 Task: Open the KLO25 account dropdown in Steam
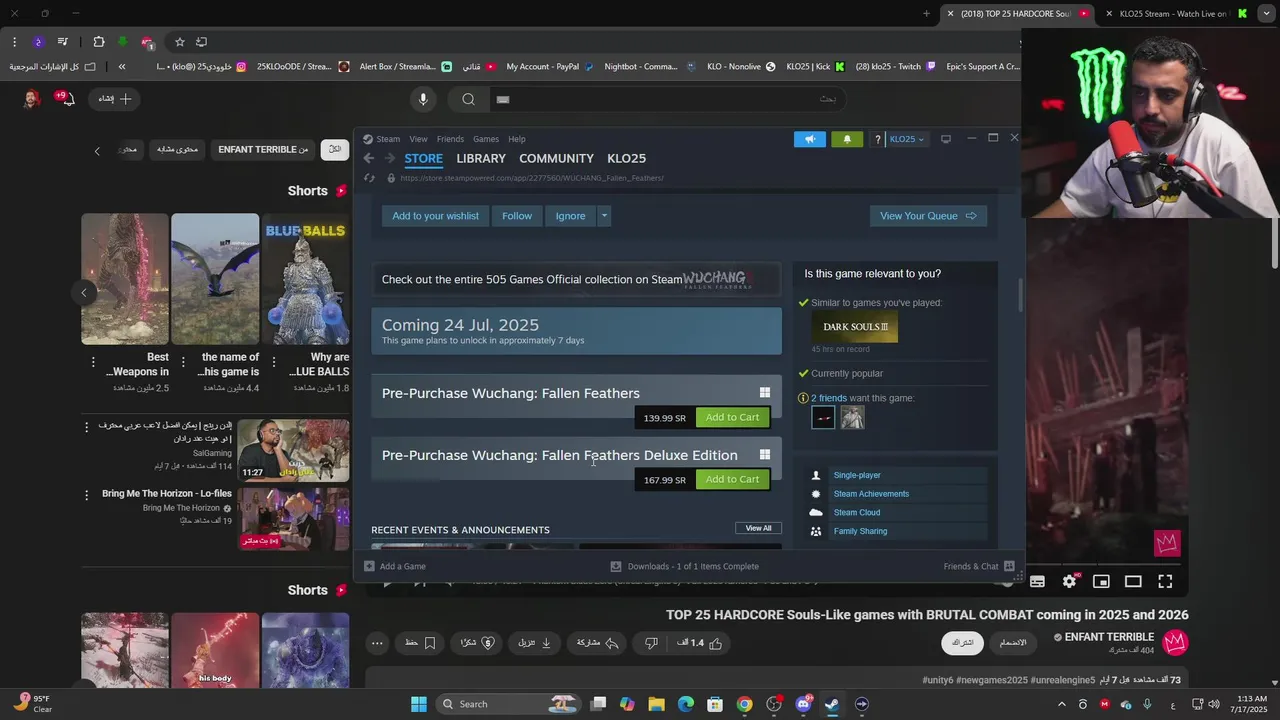click(907, 139)
